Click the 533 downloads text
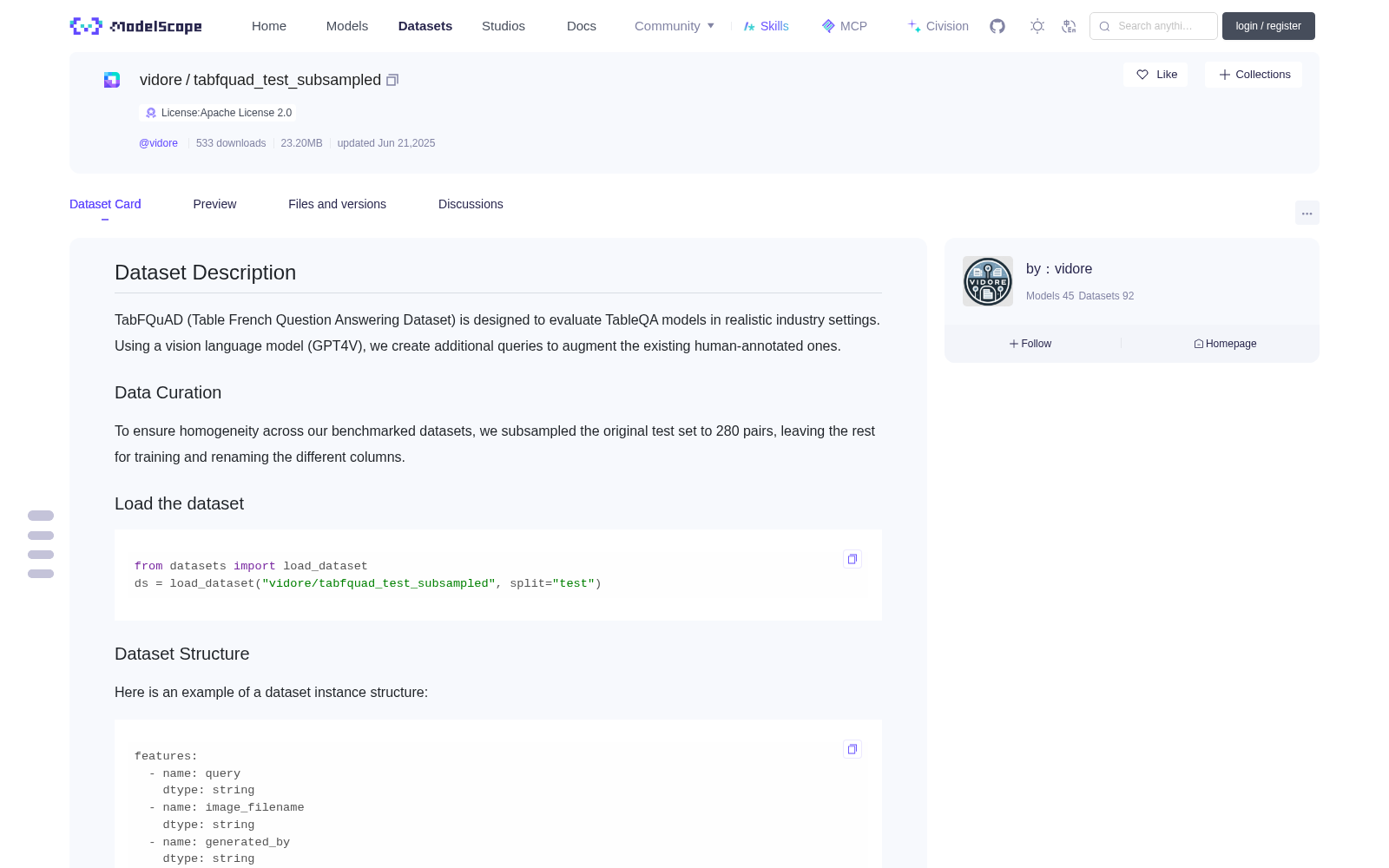Screen dimensions: 1389x868 point(231,143)
